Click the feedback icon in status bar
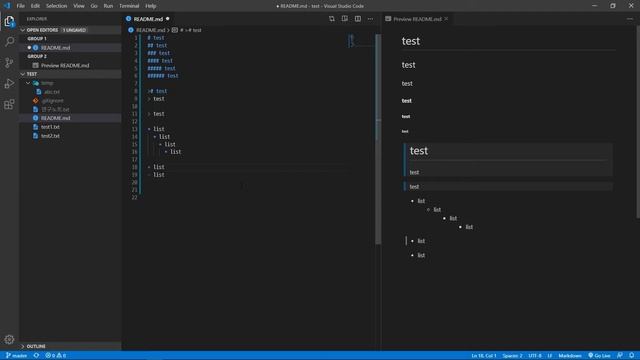 coord(620,356)
